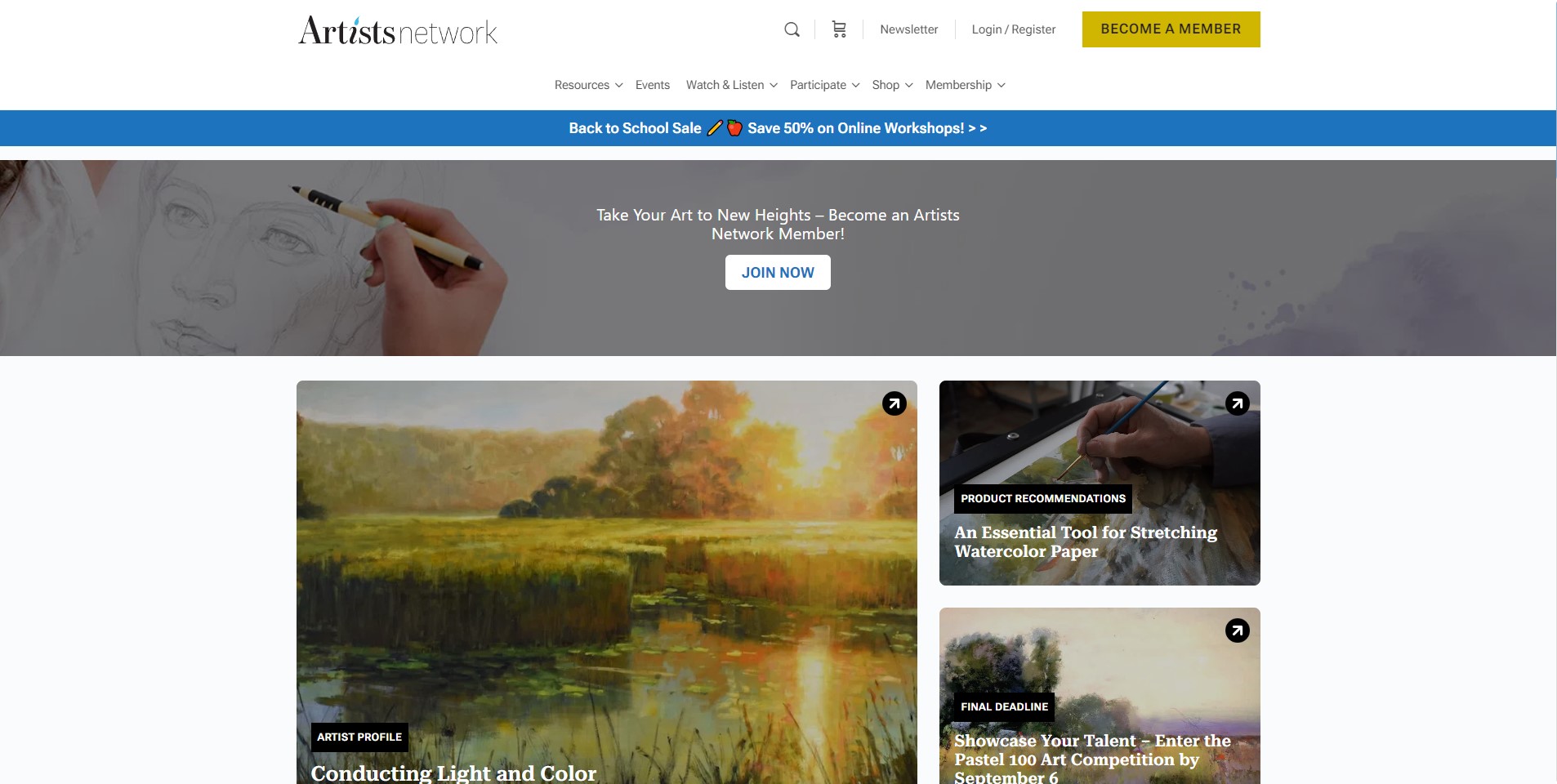Open the Pastel 100 Art Competition article
The image size is (1557, 784).
[1092, 759]
